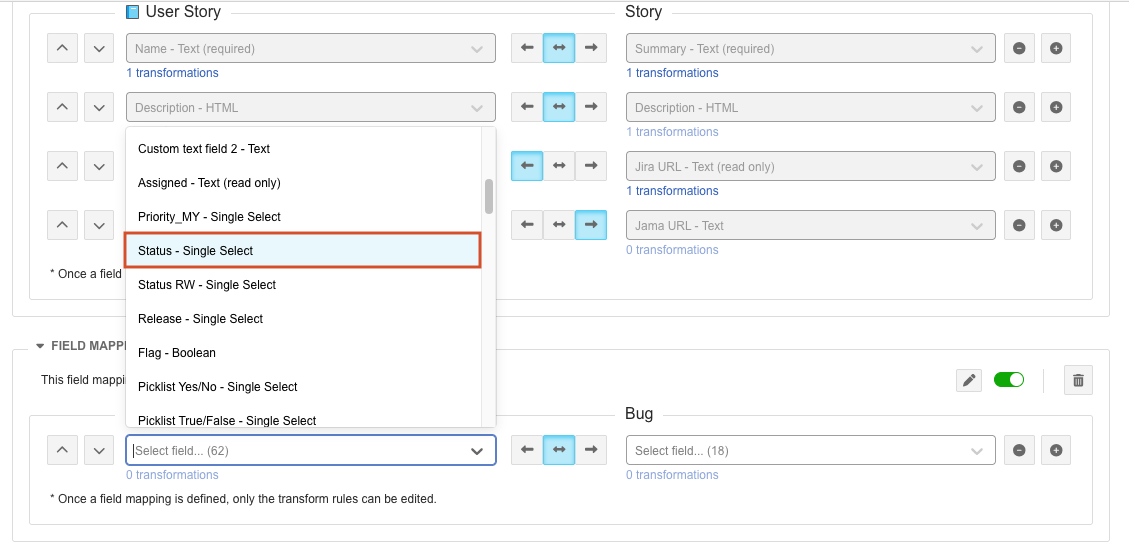Set left sync direction for Name row
The width and height of the screenshot is (1129, 549).
click(x=527, y=48)
